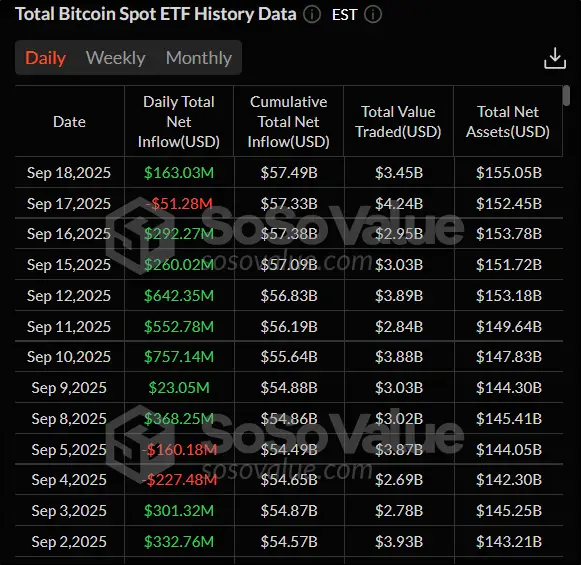Select the Sep 5,2025 row date

click(69, 449)
